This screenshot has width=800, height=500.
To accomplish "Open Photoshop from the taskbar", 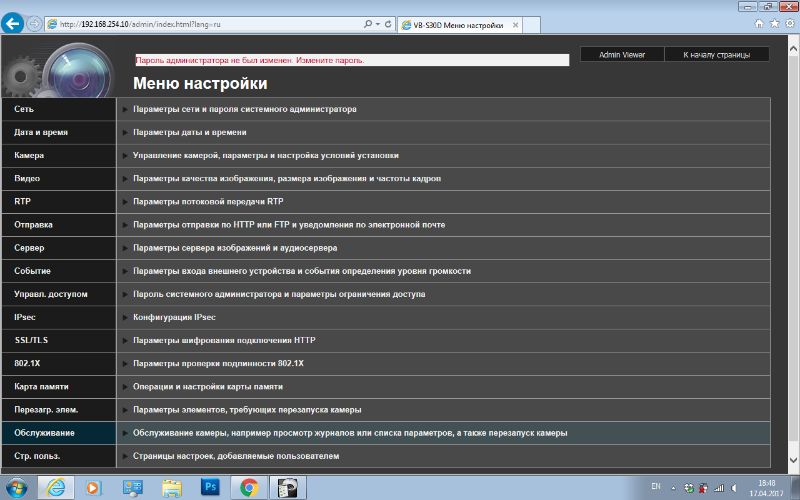I will [210, 487].
